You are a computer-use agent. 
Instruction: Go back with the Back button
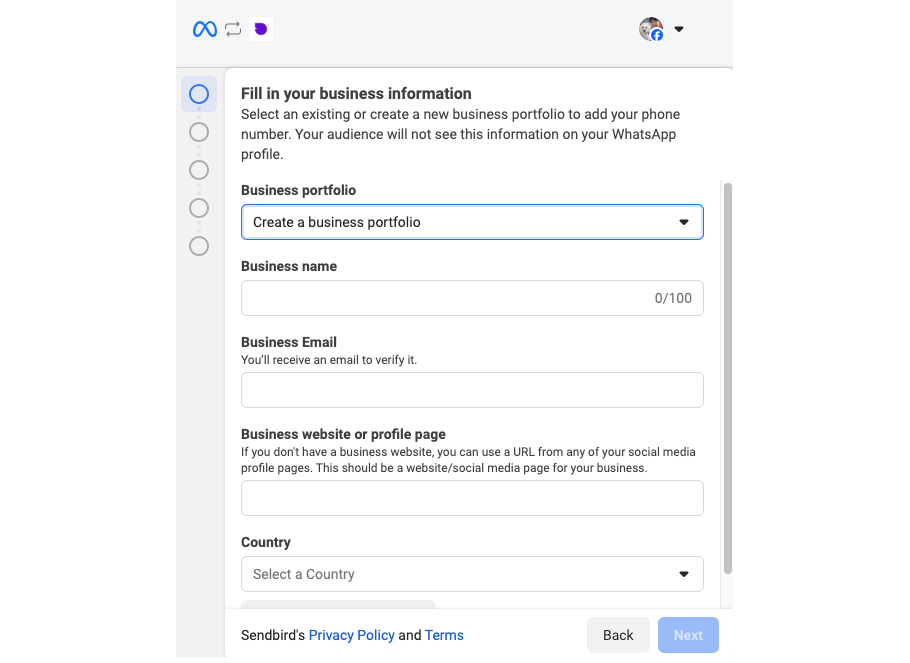pyautogui.click(x=618, y=635)
